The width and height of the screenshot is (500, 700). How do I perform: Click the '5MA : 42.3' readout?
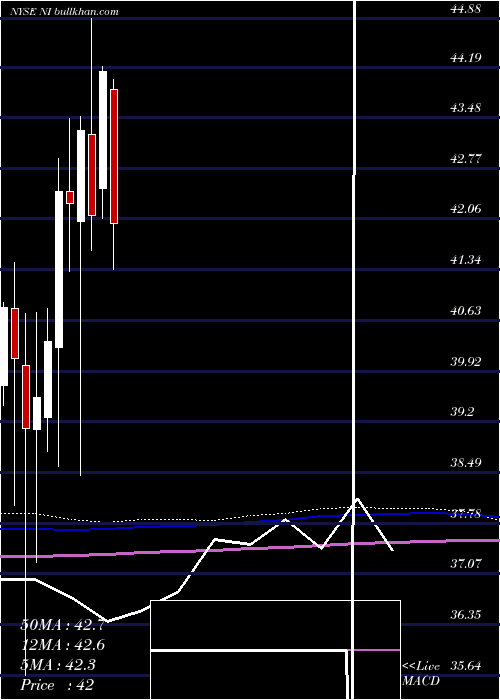tap(58, 665)
